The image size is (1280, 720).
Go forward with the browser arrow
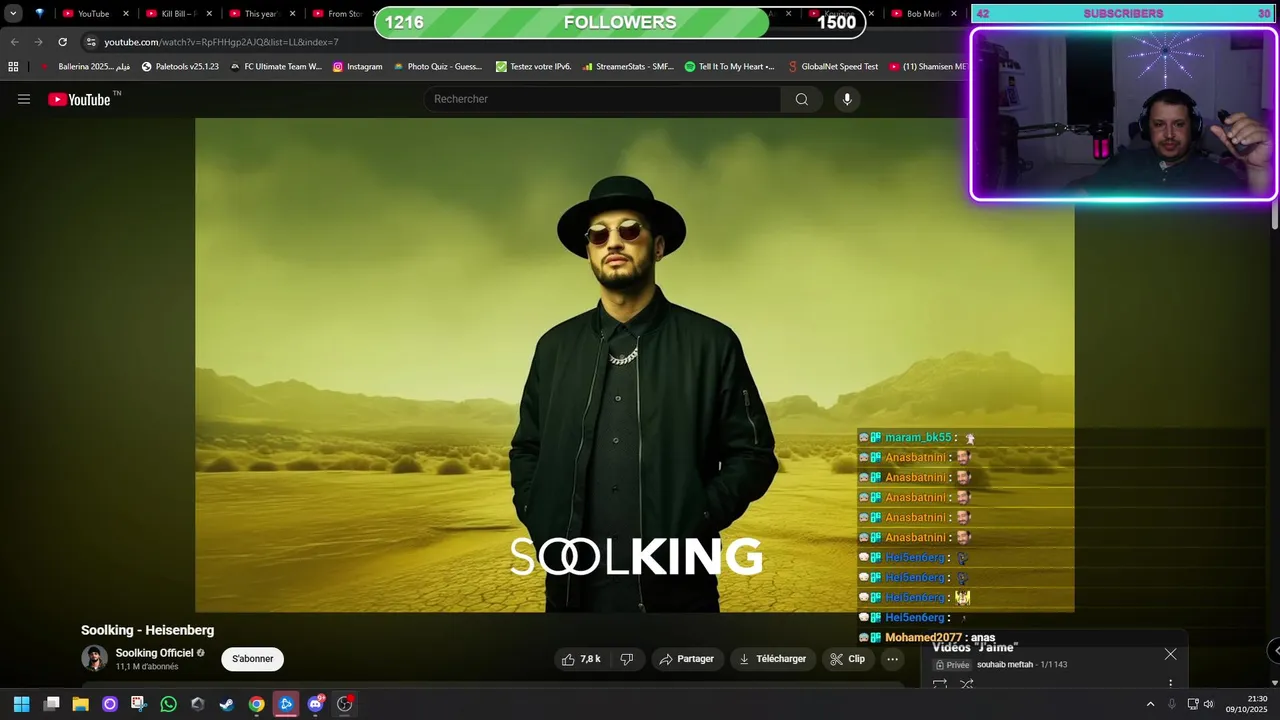tap(38, 42)
